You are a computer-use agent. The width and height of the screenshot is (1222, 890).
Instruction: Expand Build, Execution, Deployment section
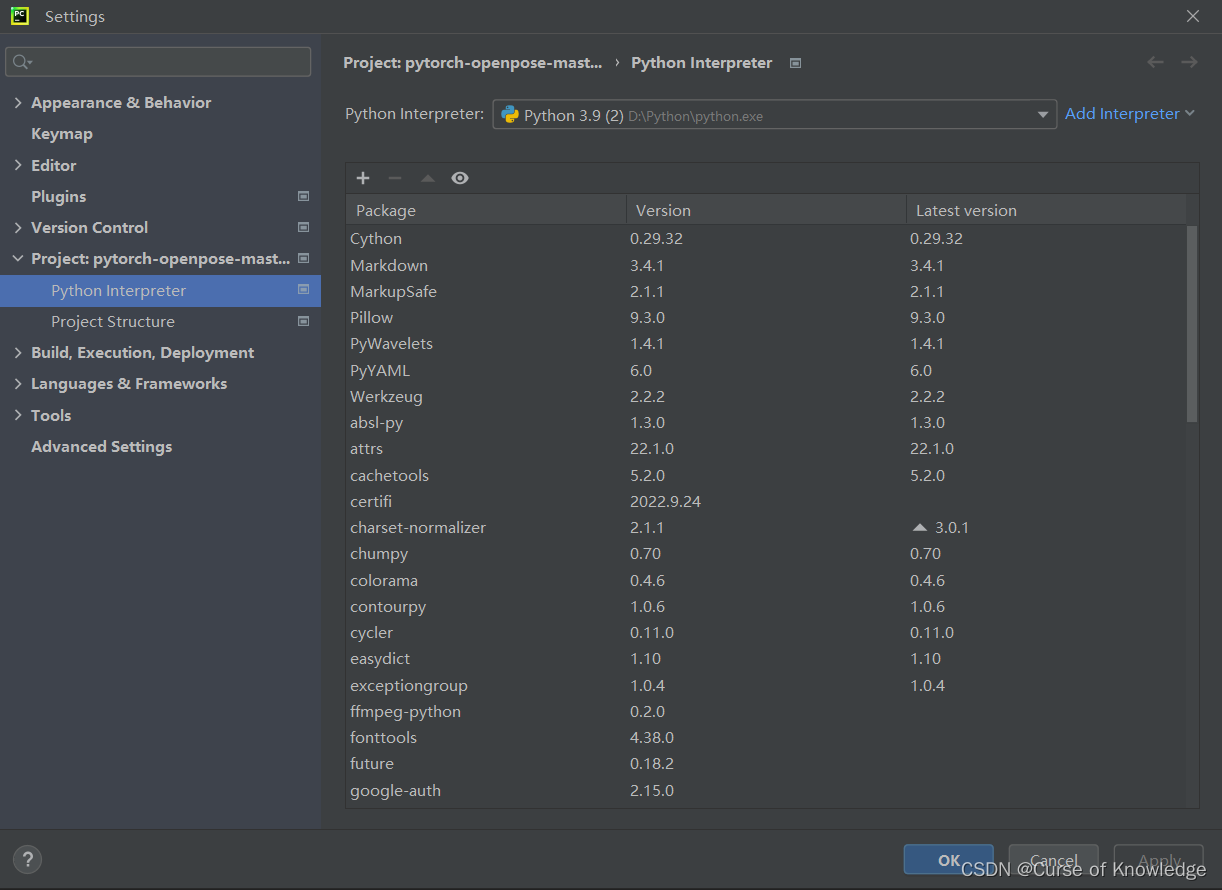[18, 352]
